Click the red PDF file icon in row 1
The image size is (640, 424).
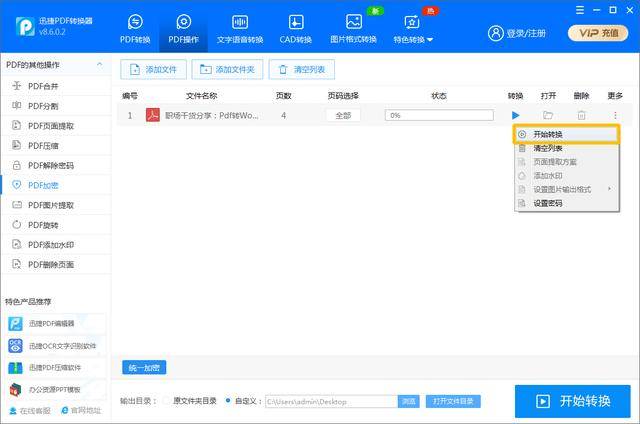point(153,115)
